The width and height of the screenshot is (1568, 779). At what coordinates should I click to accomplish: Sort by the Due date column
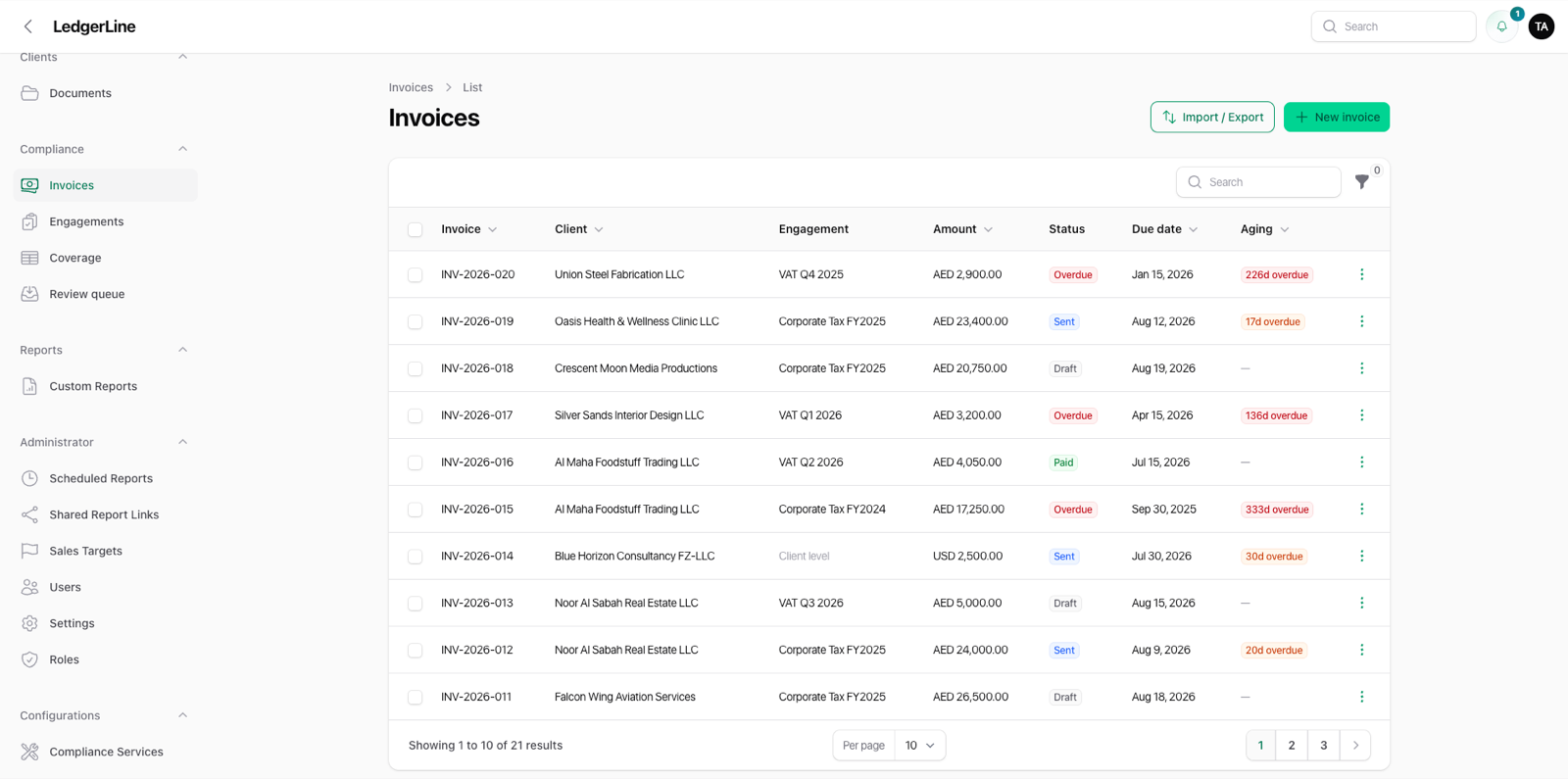click(1165, 229)
